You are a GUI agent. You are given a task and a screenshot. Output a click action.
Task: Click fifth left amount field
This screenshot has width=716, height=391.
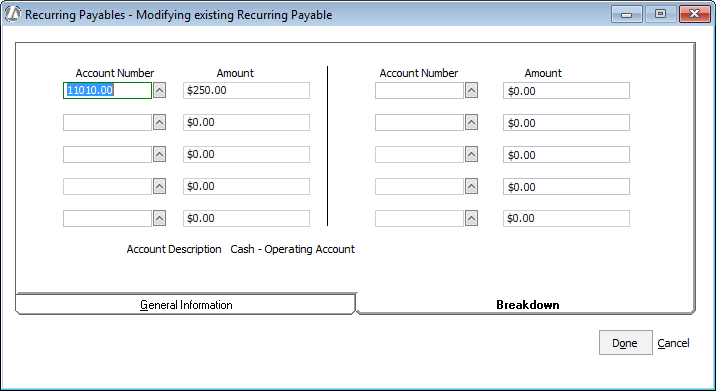[247, 218]
